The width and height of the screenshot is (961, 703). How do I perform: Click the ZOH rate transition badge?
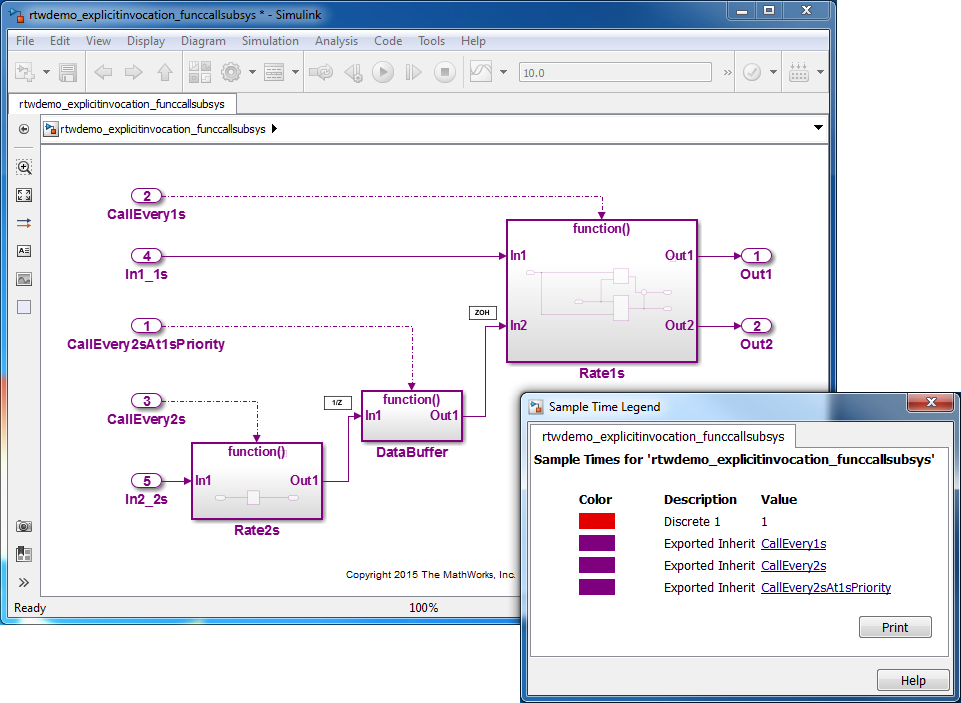(482, 313)
